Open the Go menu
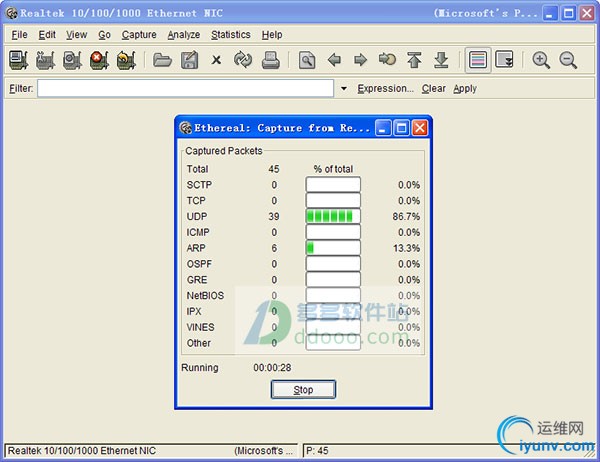Viewport: 600px width, 462px height. point(104,35)
